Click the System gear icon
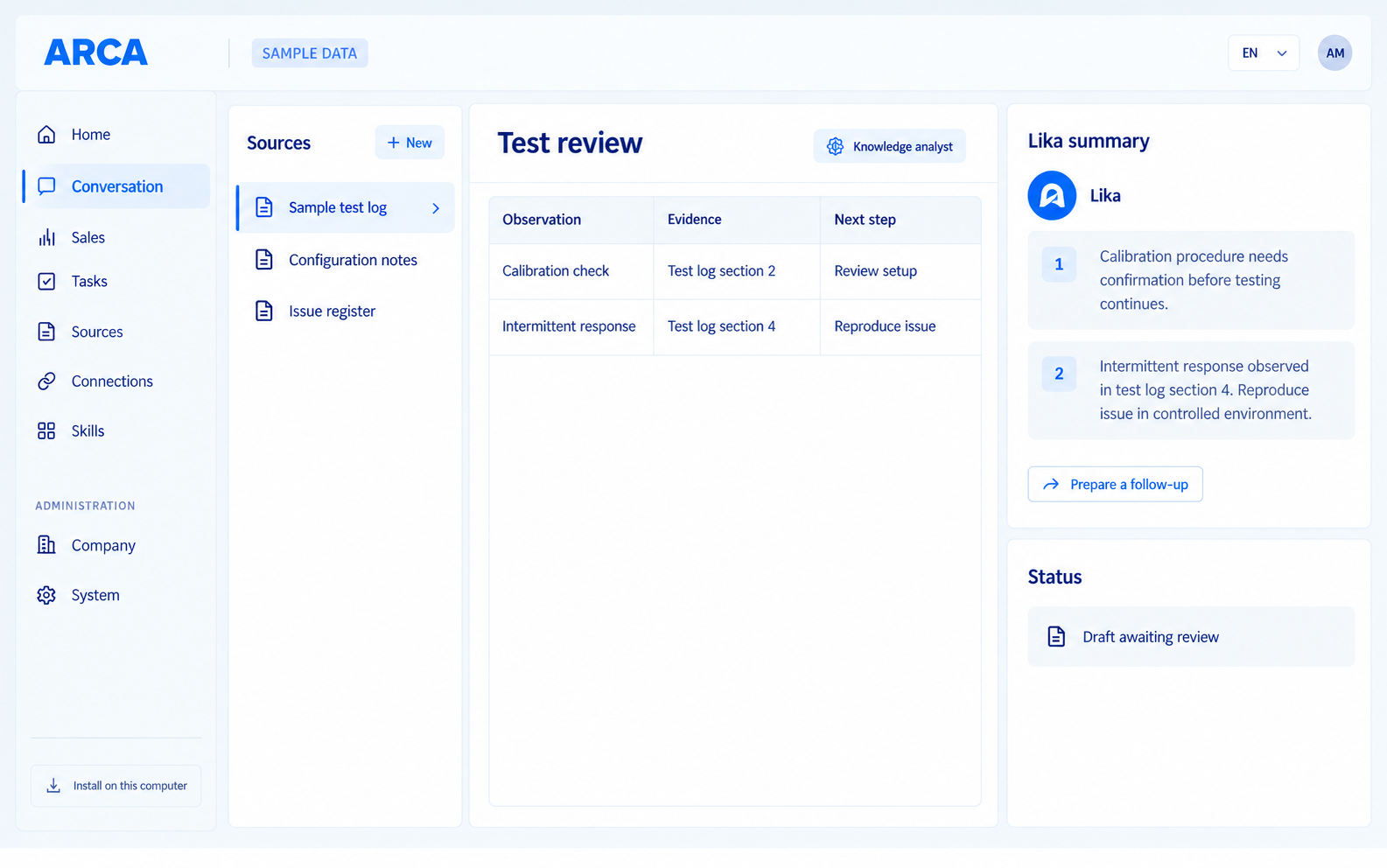Image resolution: width=1387 pixels, height=868 pixels. [46, 595]
